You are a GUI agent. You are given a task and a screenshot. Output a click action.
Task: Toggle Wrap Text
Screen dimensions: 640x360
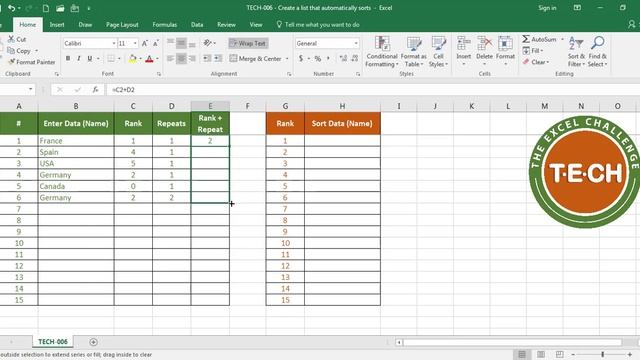(x=248, y=43)
